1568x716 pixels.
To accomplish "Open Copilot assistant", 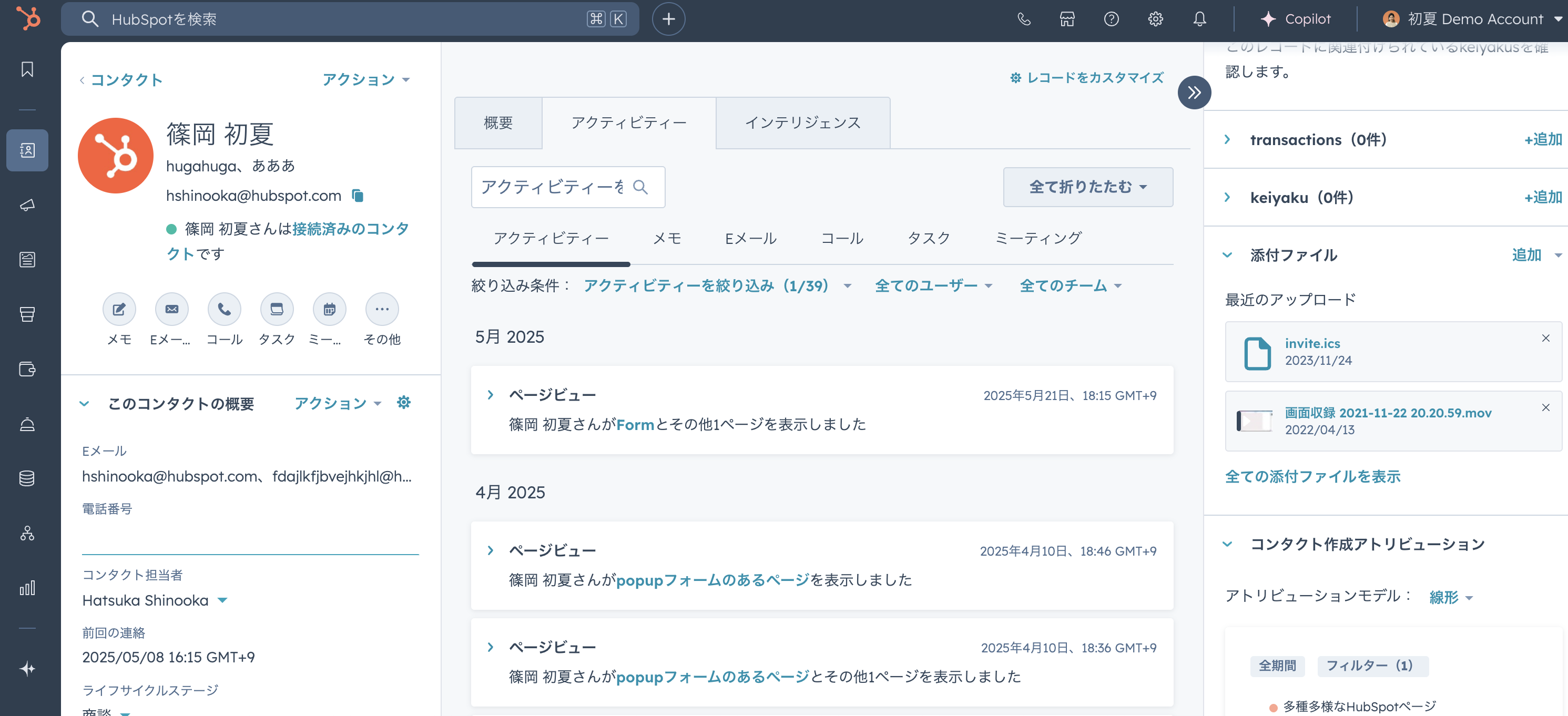I will click(1295, 19).
